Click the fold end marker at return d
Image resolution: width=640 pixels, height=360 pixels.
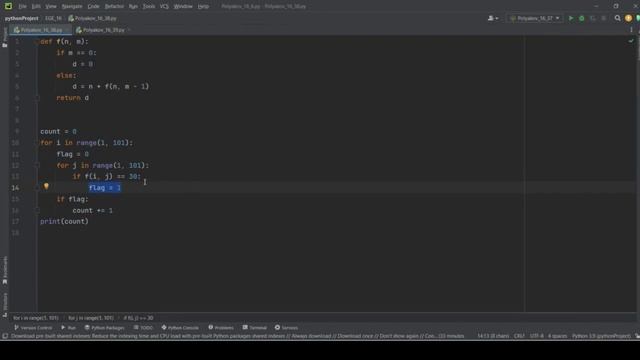coord(37,98)
